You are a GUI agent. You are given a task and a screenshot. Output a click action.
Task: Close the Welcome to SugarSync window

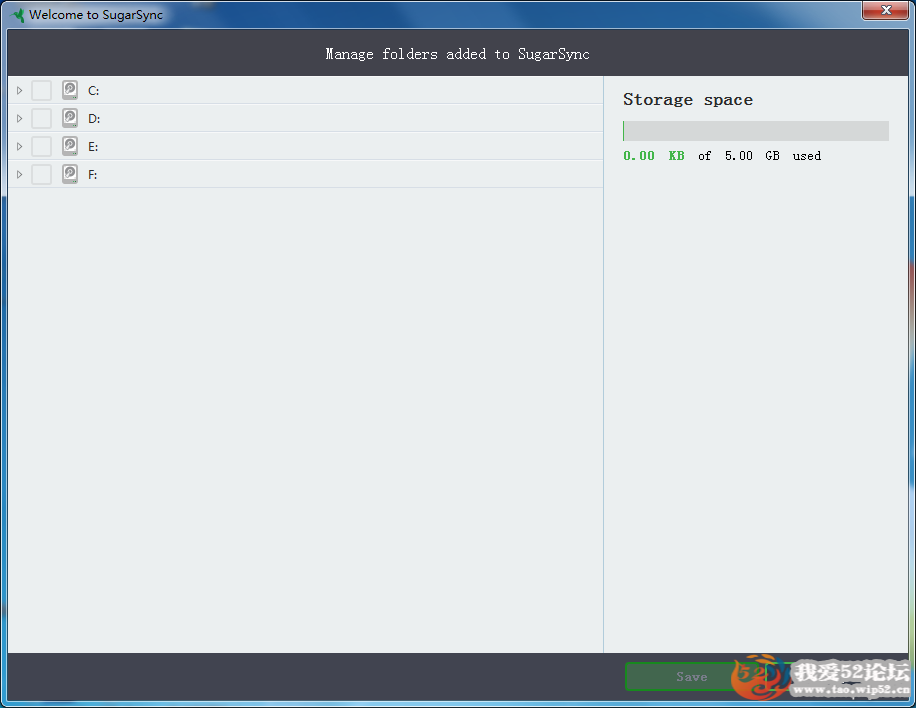coord(886,10)
